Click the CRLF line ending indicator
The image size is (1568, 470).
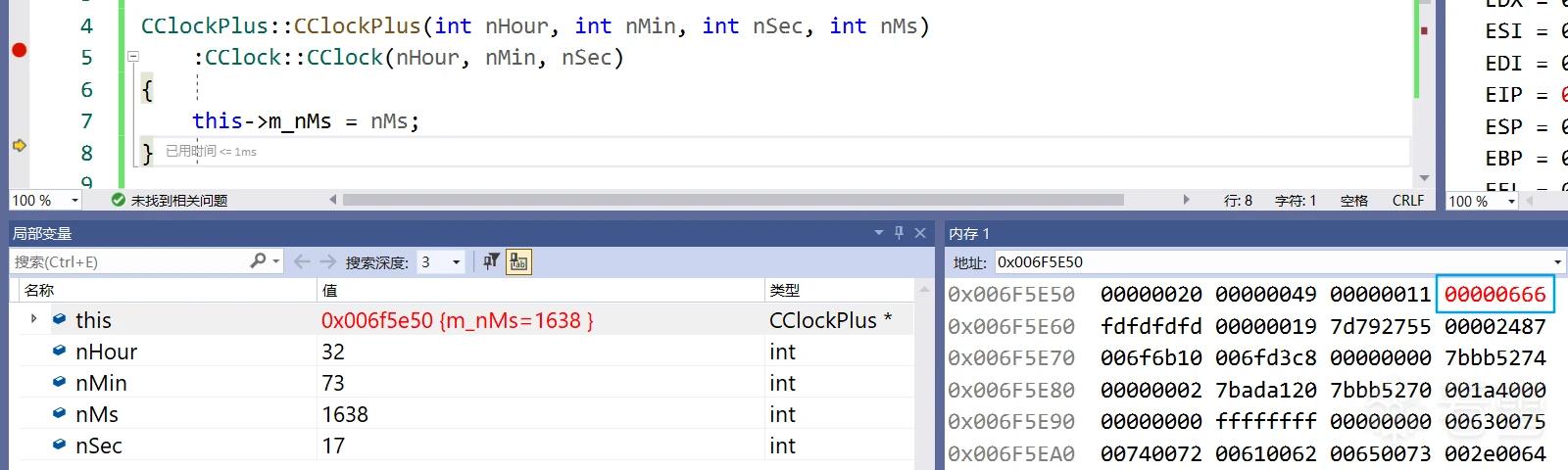pyautogui.click(x=1408, y=200)
